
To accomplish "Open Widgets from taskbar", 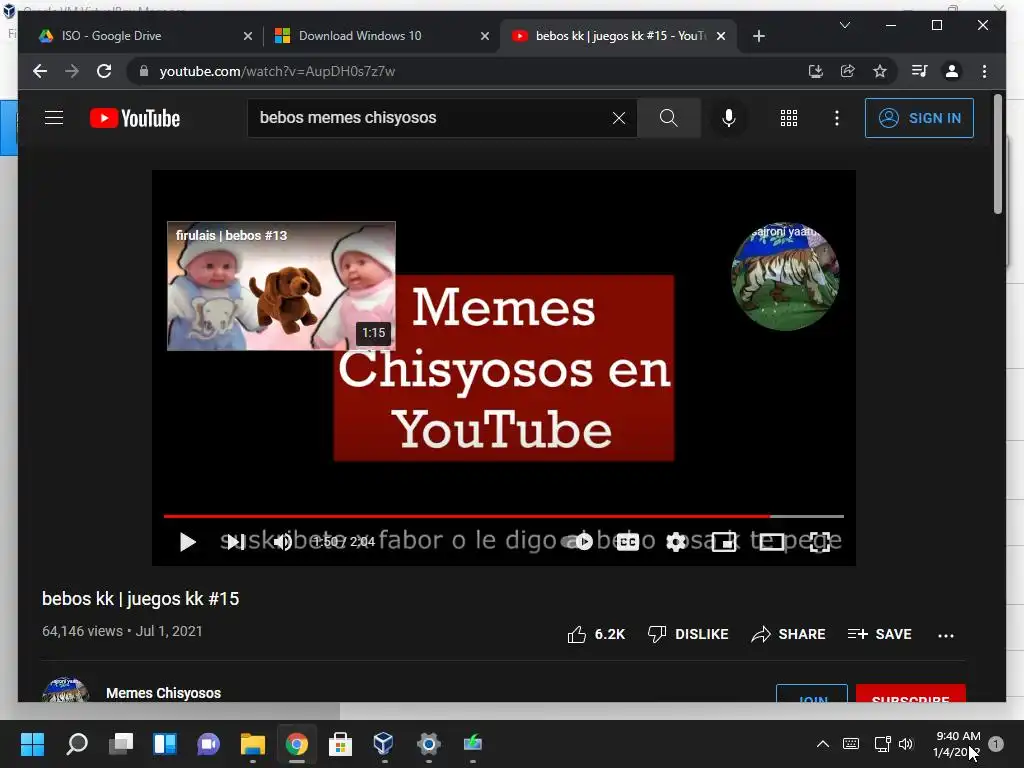I will click(165, 744).
